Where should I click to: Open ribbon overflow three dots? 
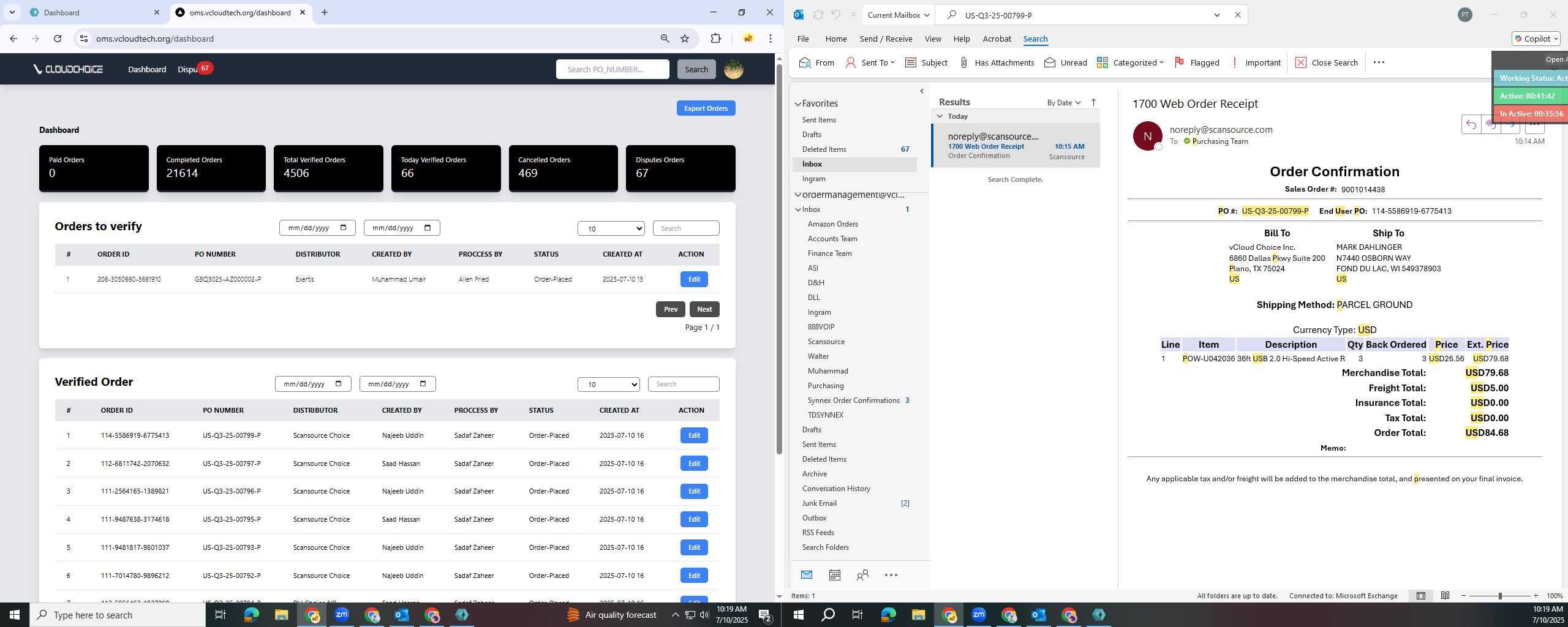(1379, 62)
